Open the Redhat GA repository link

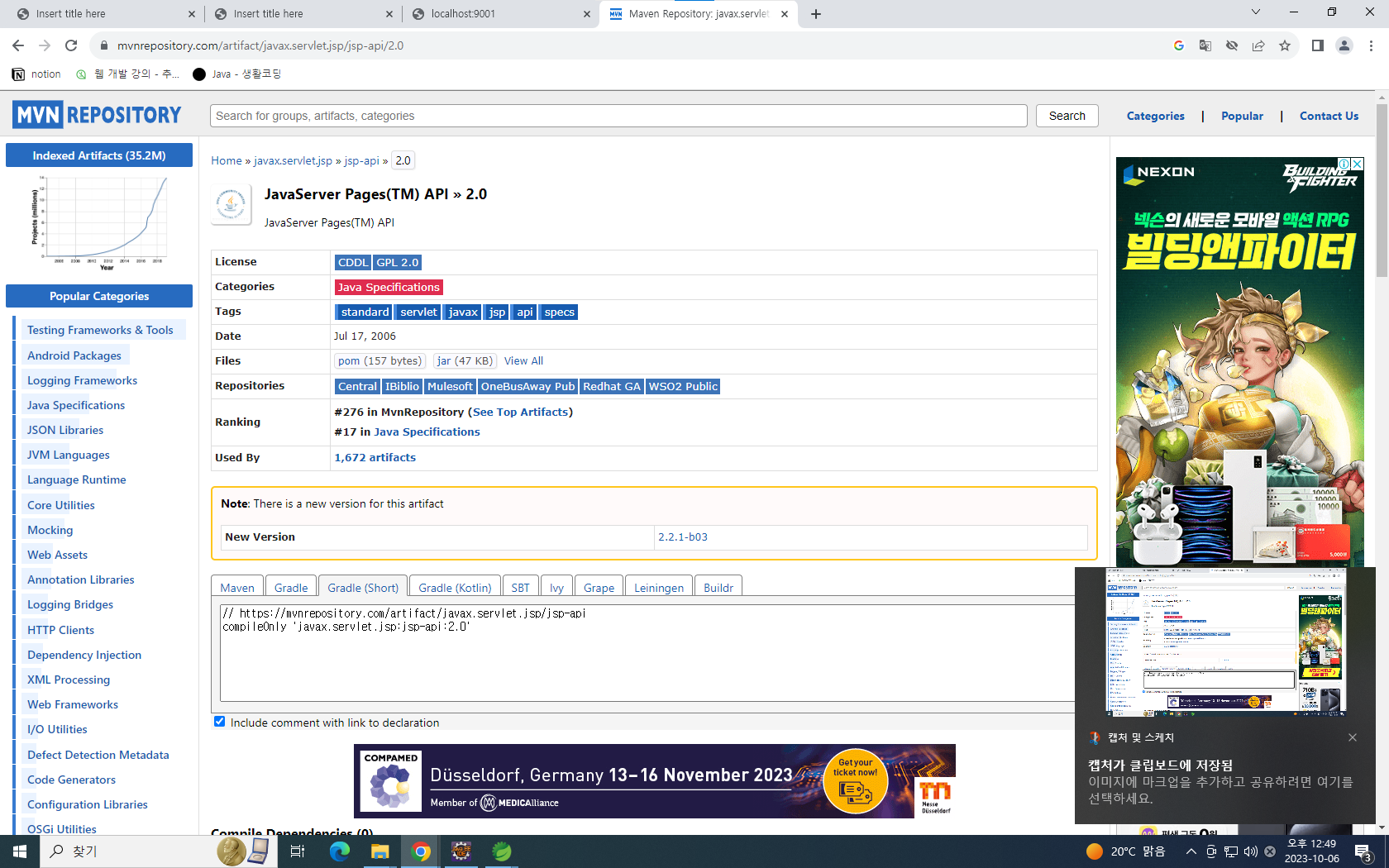[612, 386]
